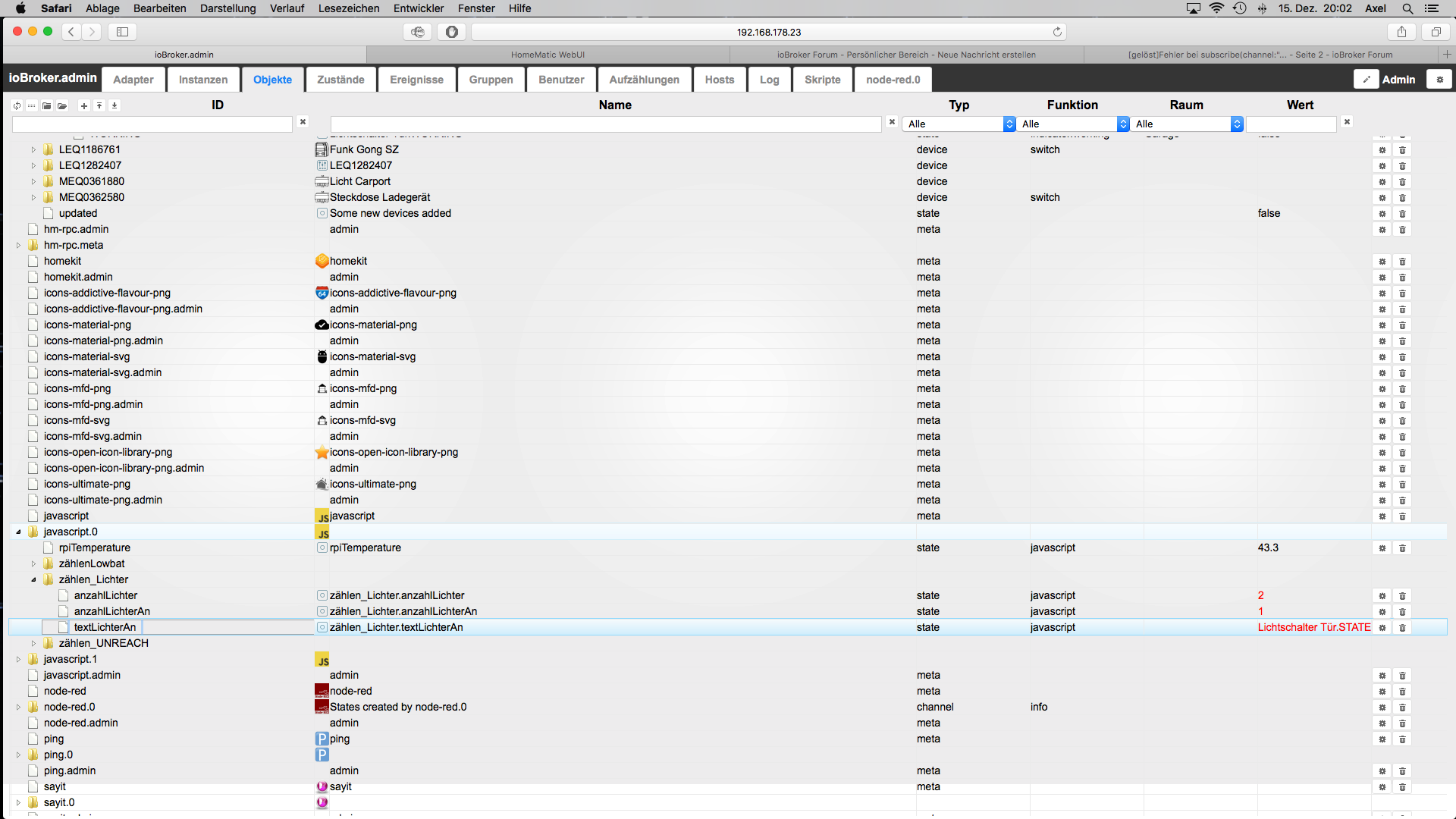Image resolution: width=1456 pixels, height=819 pixels.
Task: Click the Safari address bar
Action: pyautogui.click(x=768, y=32)
